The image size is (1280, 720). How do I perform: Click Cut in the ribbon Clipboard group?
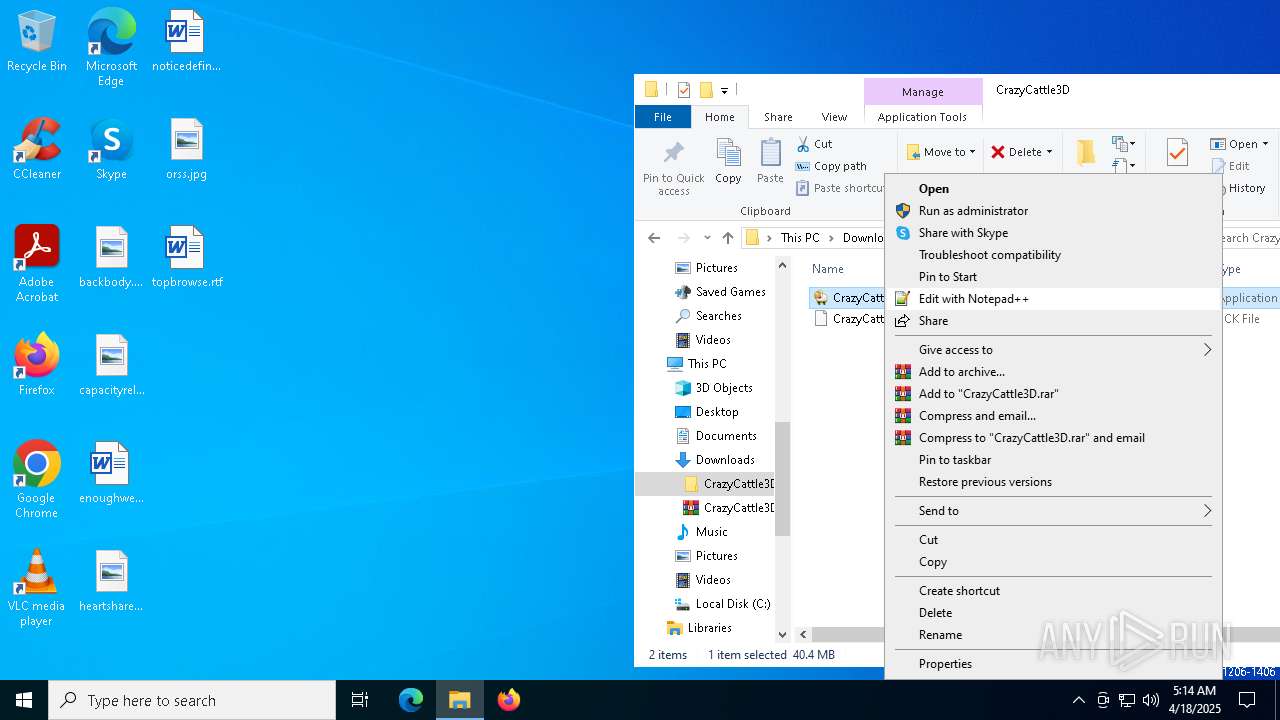click(814, 144)
